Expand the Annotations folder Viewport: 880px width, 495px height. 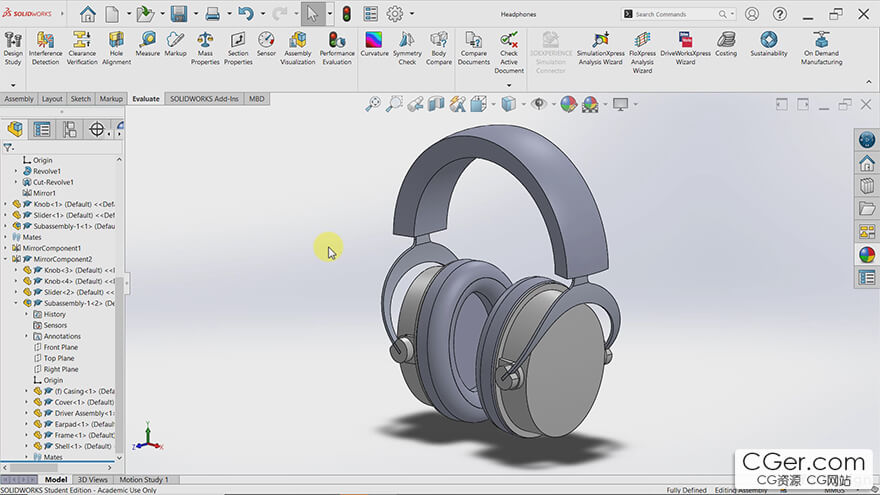click(x=26, y=336)
